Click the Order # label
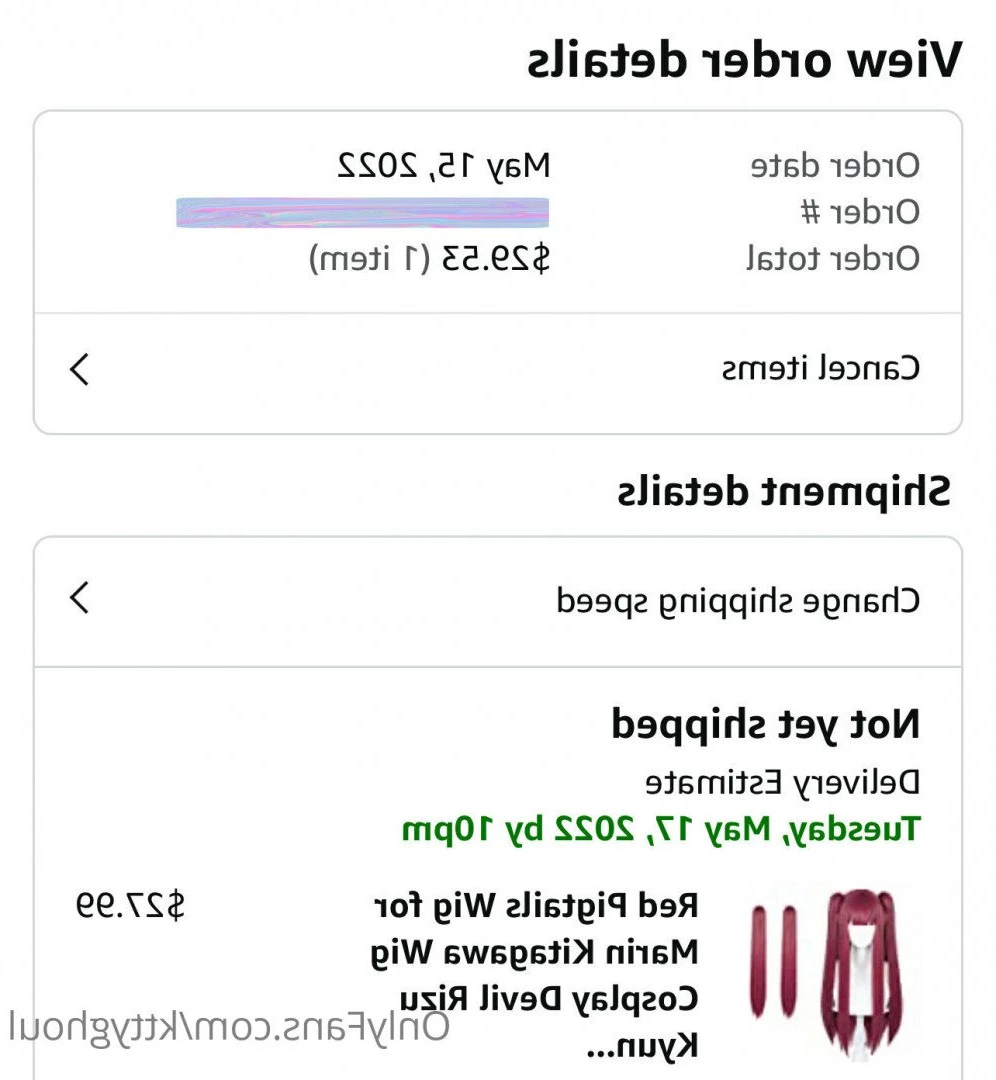 tap(861, 212)
